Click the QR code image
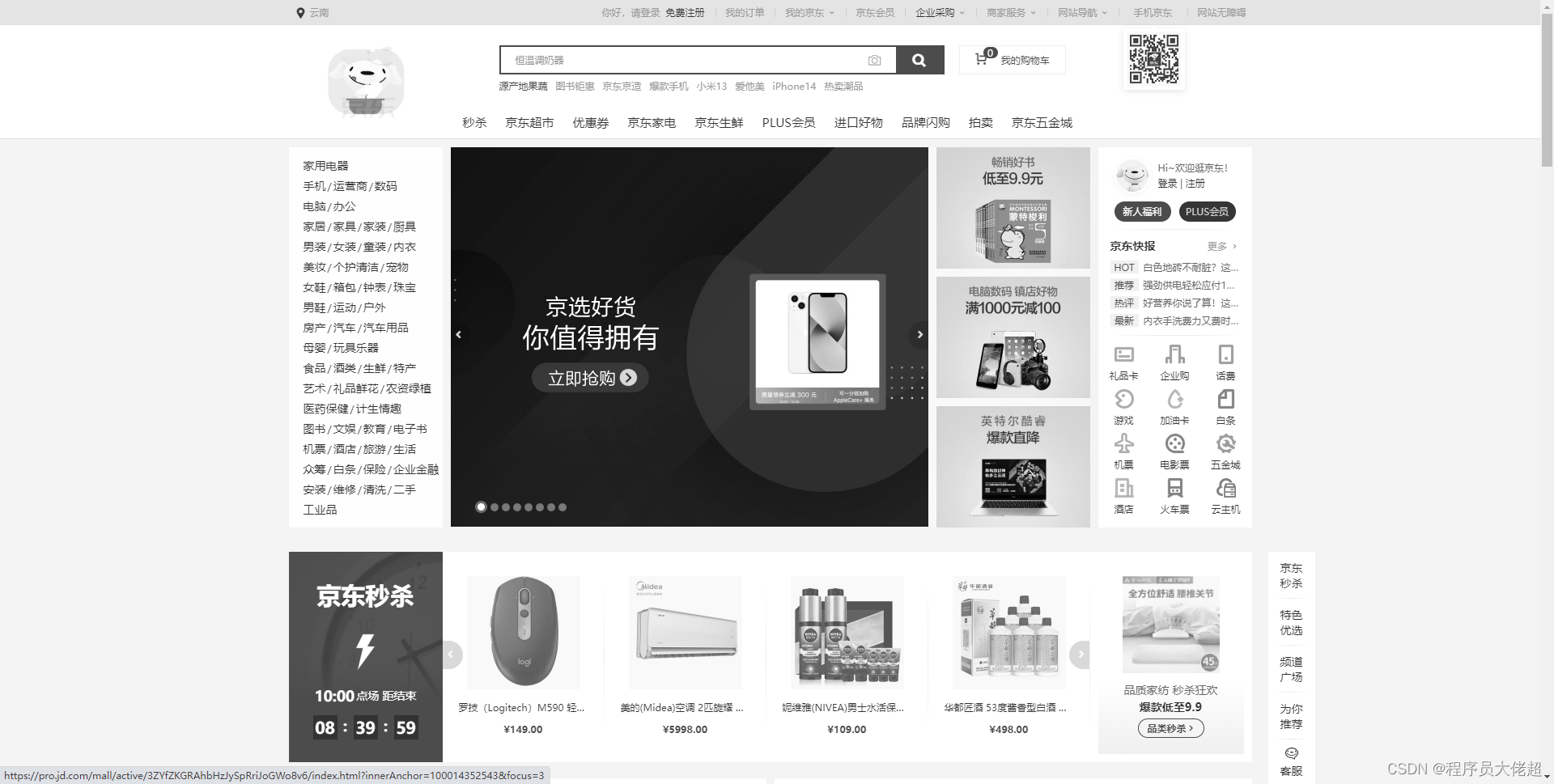Screen dimensions: 1554x784 pos(1154,59)
